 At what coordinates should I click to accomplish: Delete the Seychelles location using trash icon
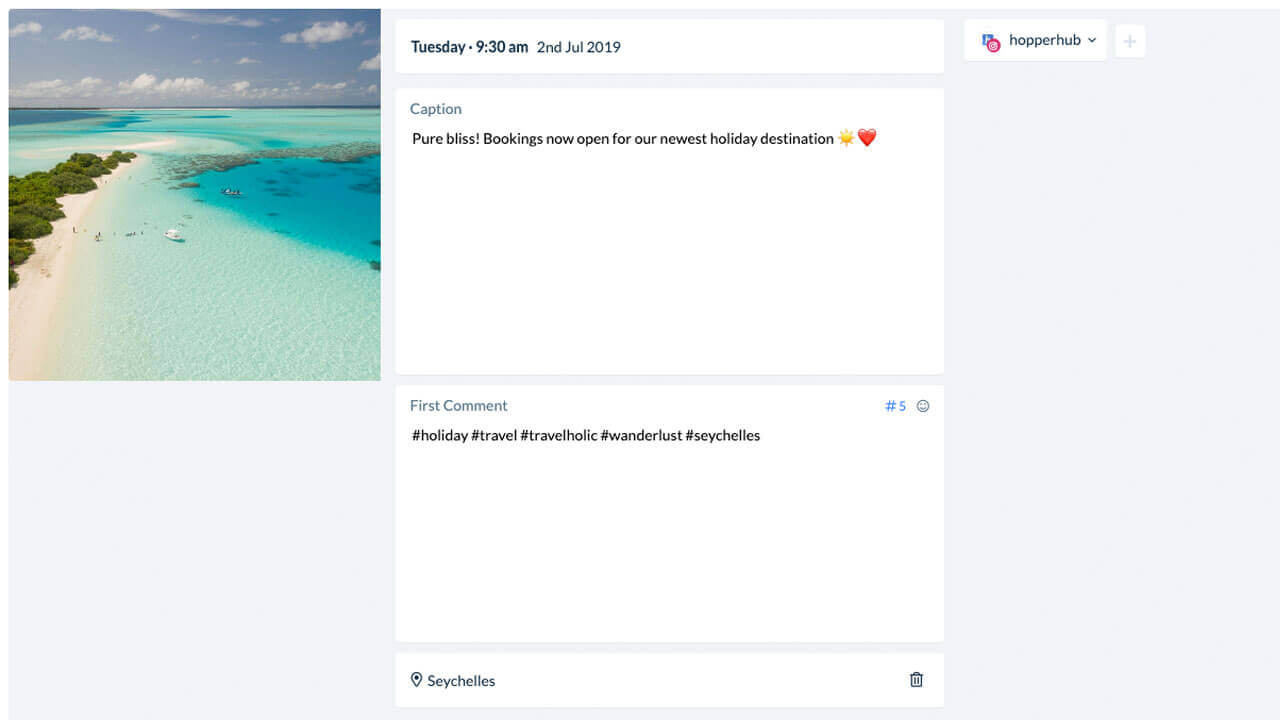click(915, 679)
